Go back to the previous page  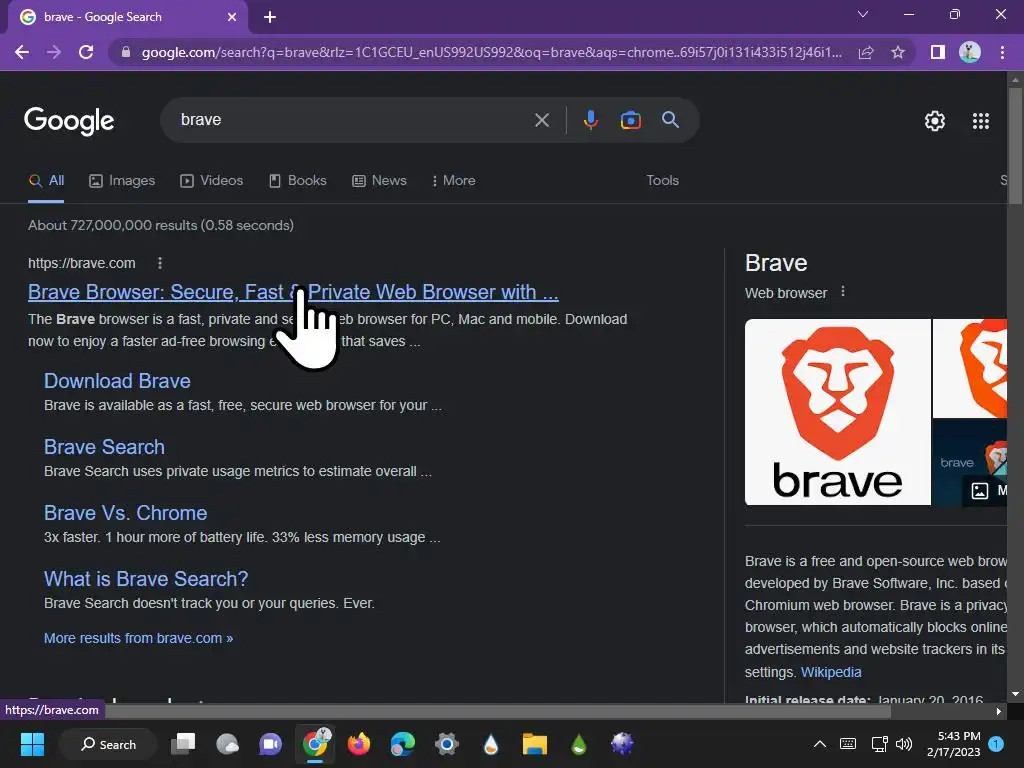(x=22, y=52)
